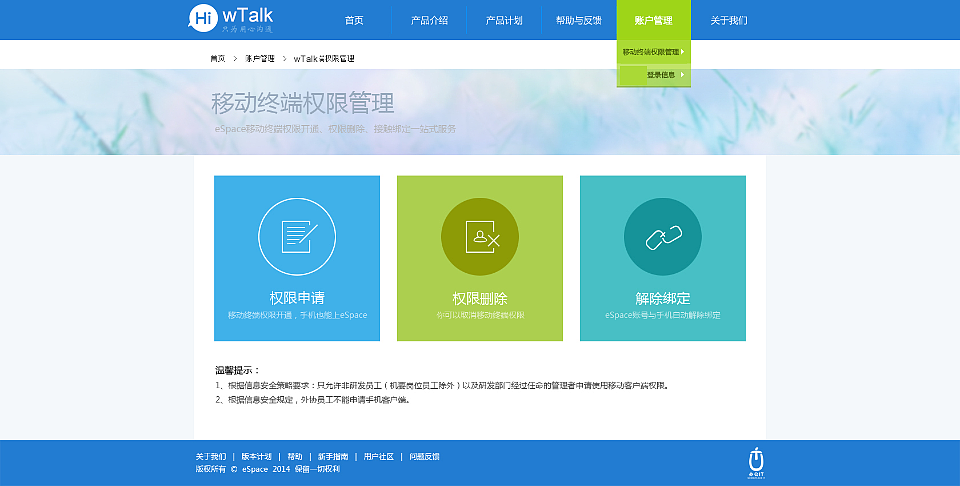Click the 首页 breadcrumb link
Image resolution: width=960 pixels, height=486 pixels.
pyautogui.click(x=217, y=59)
